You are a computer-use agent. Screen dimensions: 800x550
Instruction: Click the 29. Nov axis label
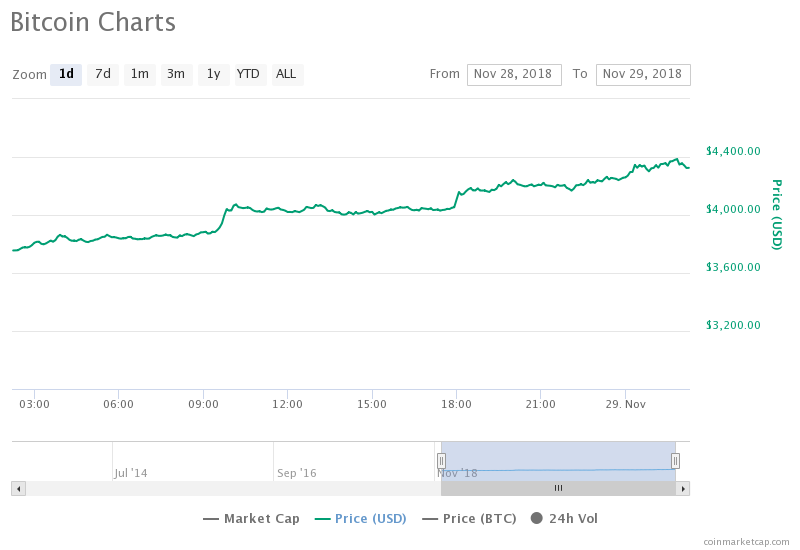coord(626,405)
